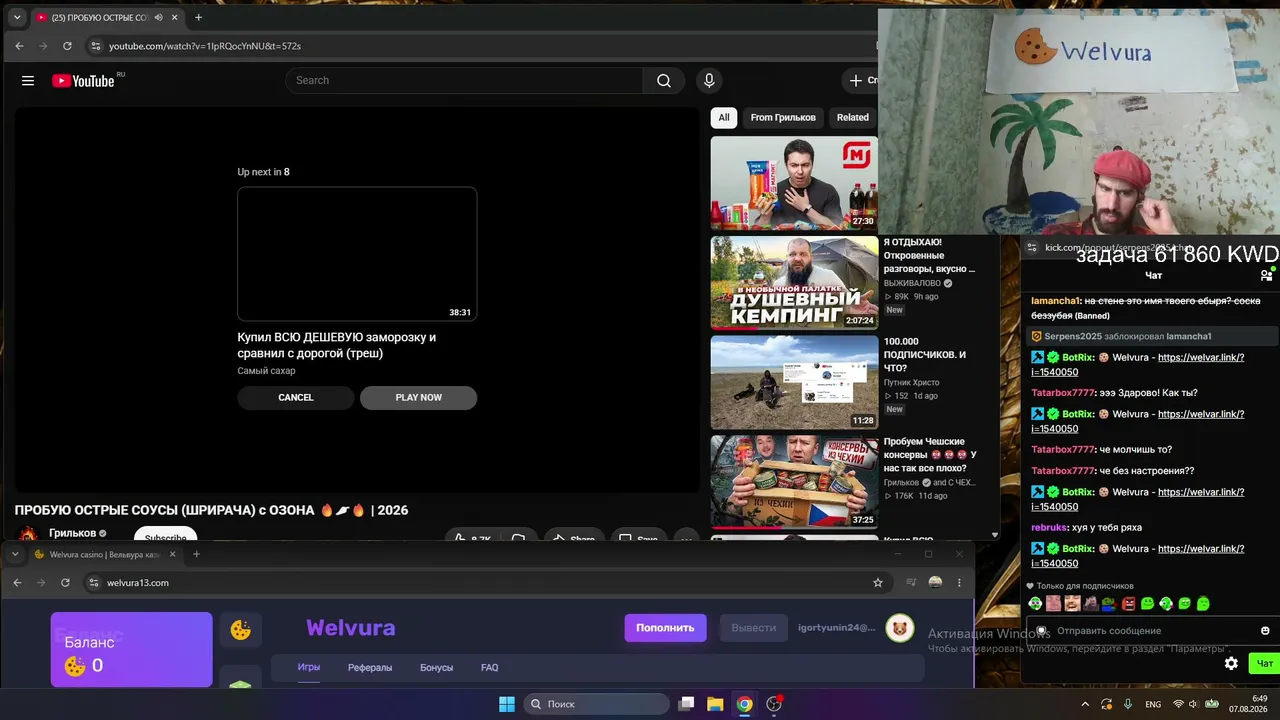Click the welvura13.com address bar

coord(480,583)
